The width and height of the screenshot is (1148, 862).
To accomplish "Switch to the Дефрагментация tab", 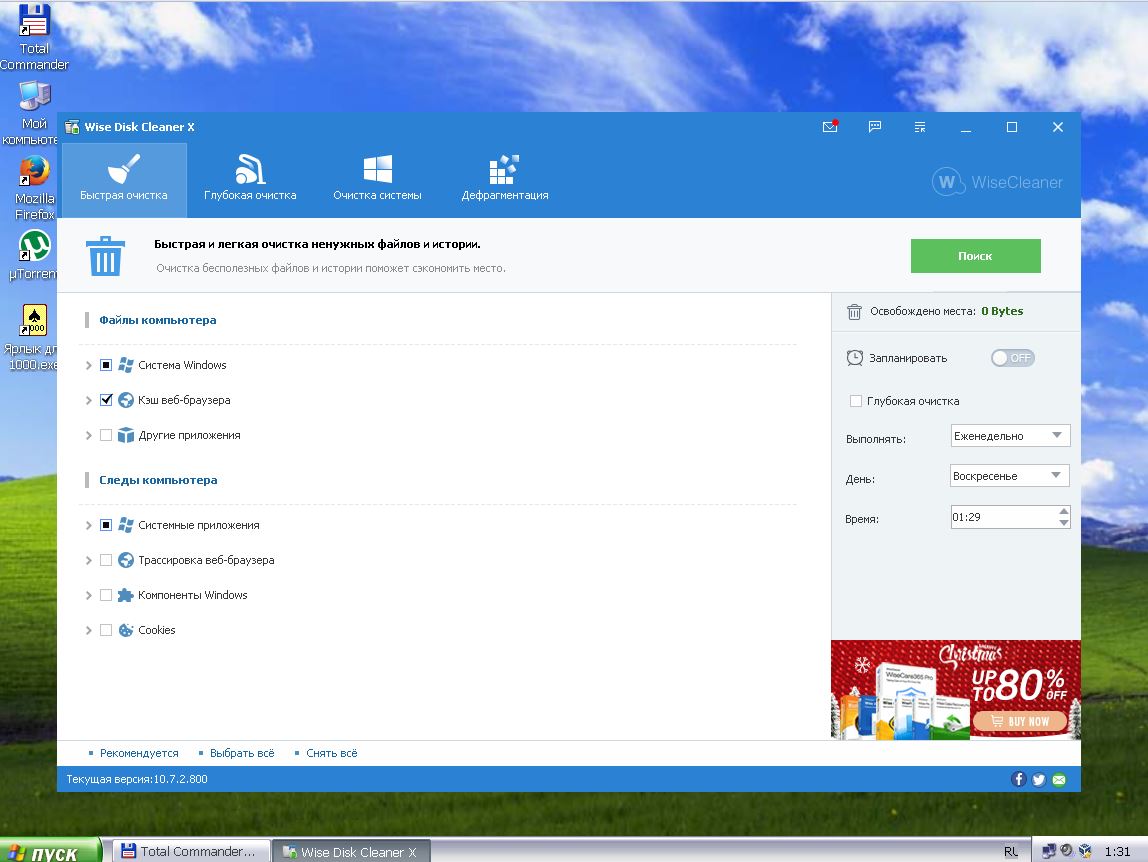I will (x=504, y=180).
